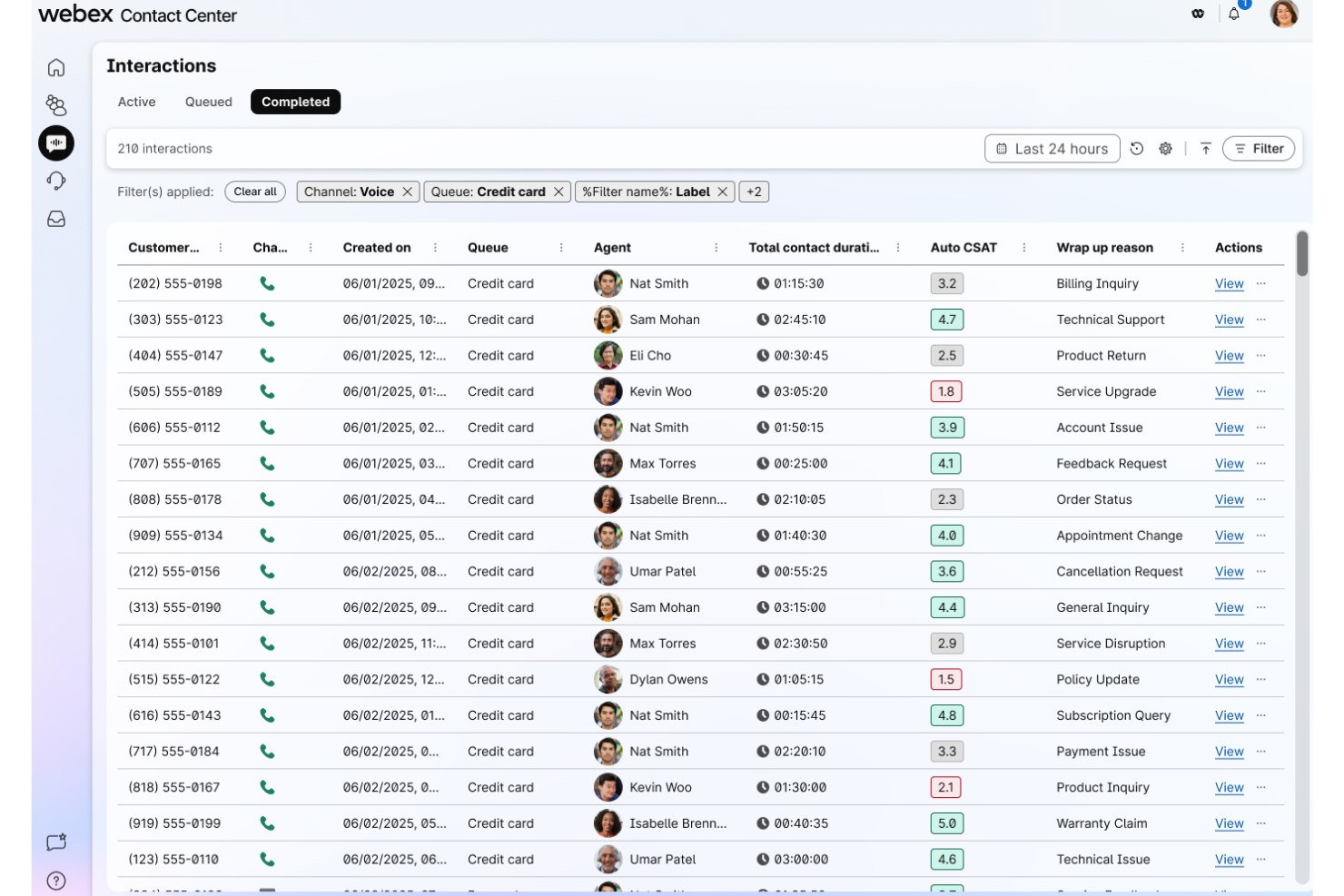Viewport: 1344px width, 896px height.
Task: Open the feedback chat icon near bottom left
Action: 56,842
